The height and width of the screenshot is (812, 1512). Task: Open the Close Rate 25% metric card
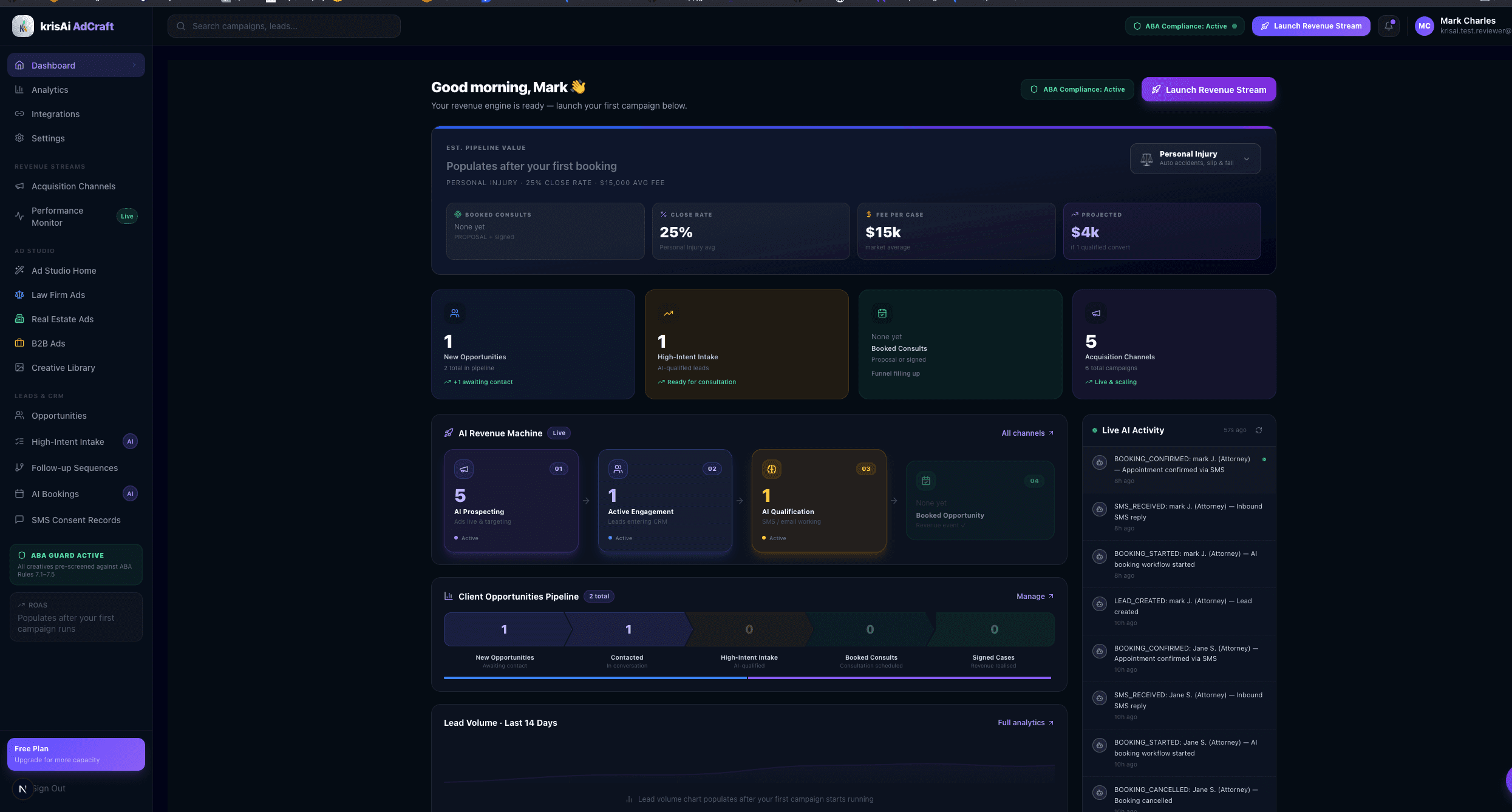751,231
